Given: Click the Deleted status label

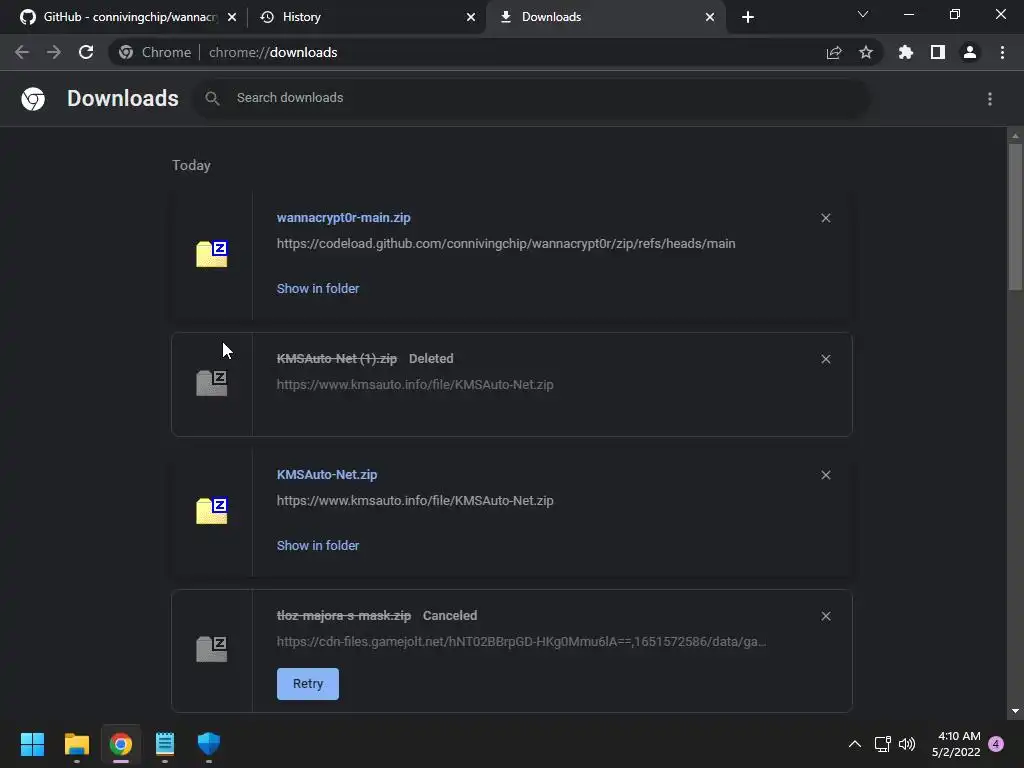Looking at the screenshot, I should [x=431, y=359].
